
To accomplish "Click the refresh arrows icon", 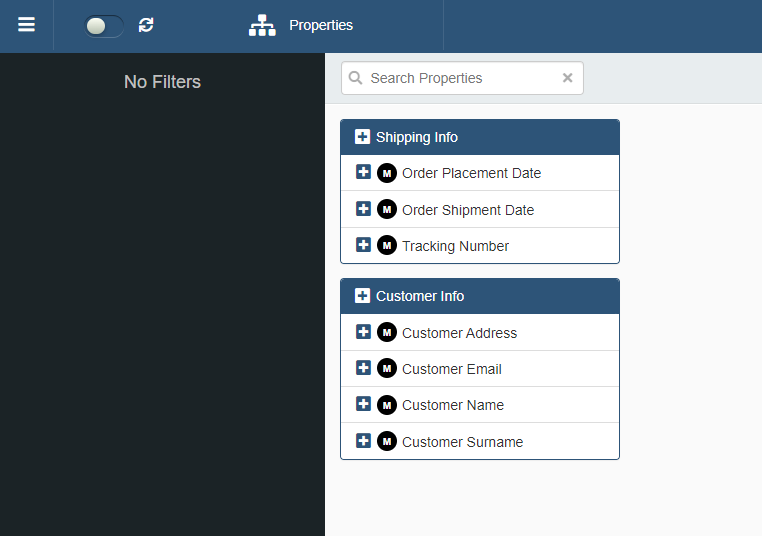I will (x=146, y=25).
